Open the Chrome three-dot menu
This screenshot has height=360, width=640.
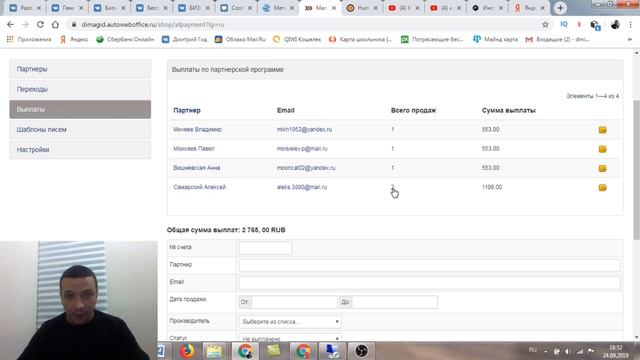[x=631, y=24]
